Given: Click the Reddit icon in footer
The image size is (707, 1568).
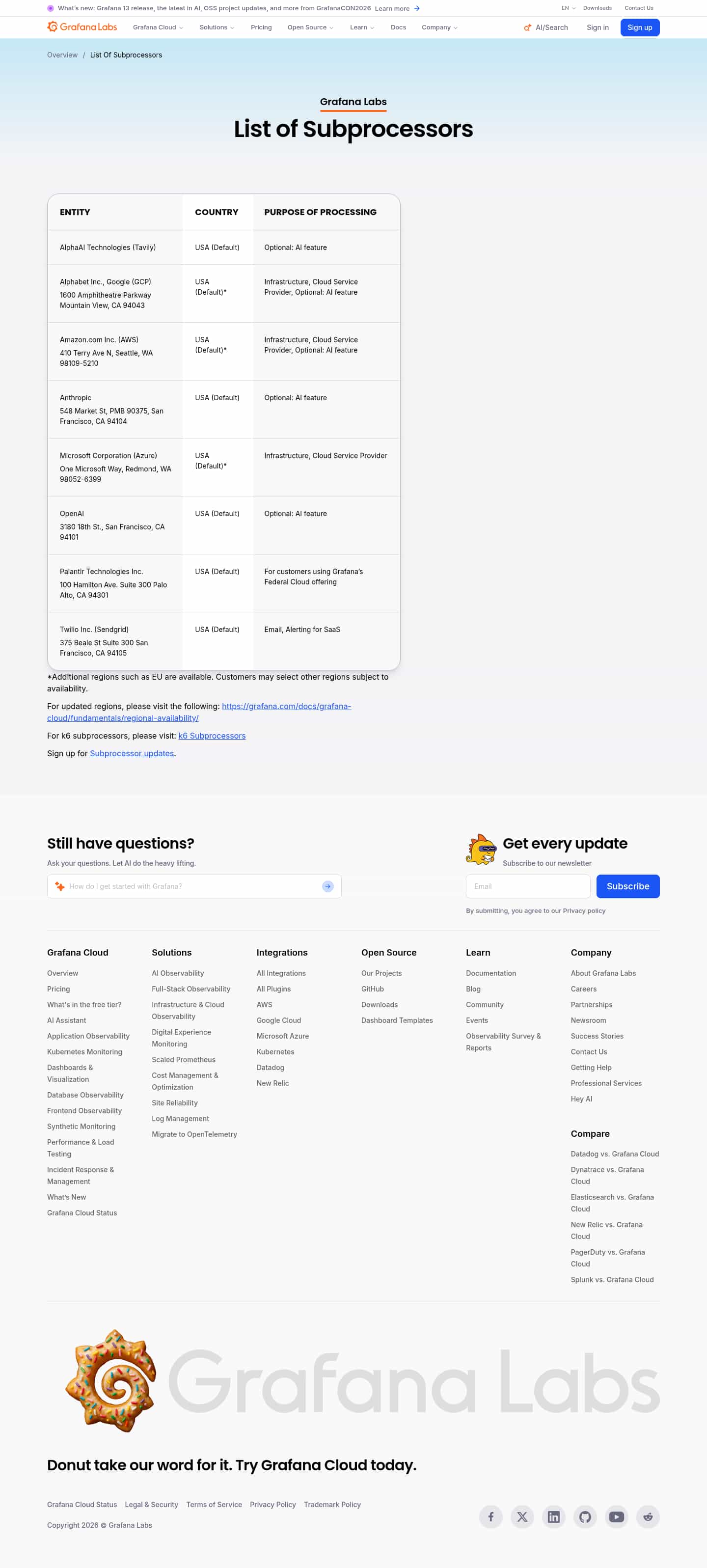Looking at the screenshot, I should 648,1516.
